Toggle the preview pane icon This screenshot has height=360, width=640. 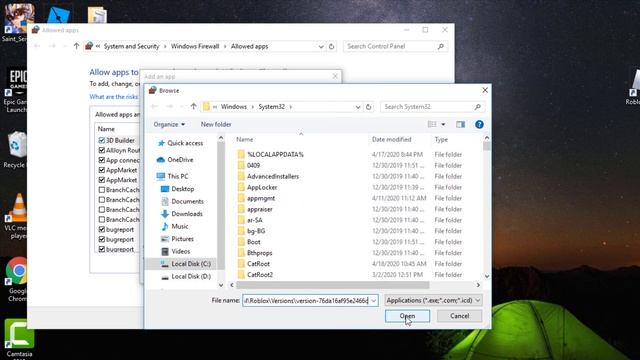[460, 124]
